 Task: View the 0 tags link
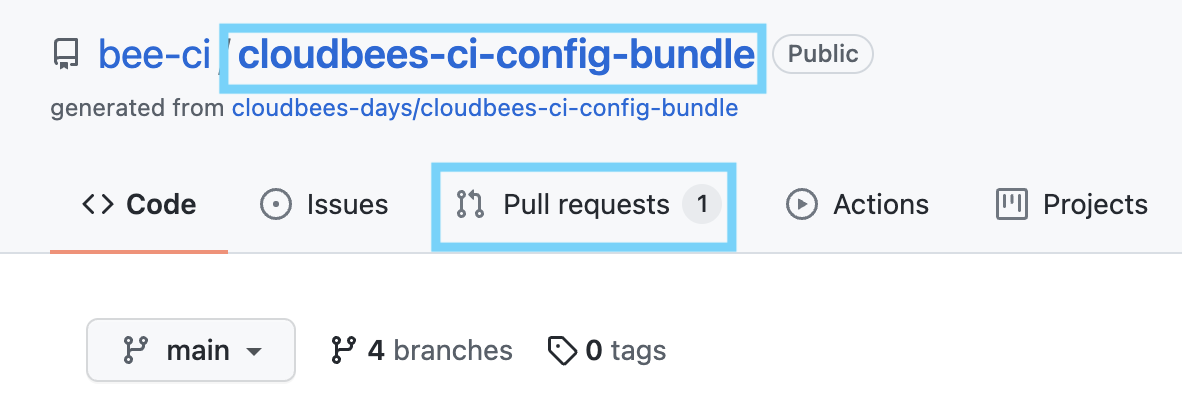(x=625, y=350)
